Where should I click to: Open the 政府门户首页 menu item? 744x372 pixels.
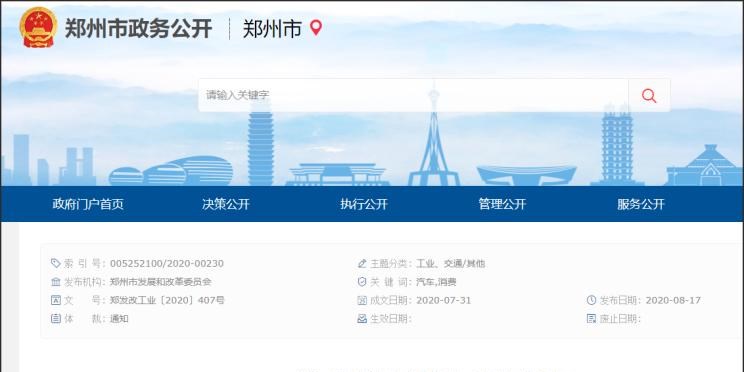tap(88, 204)
